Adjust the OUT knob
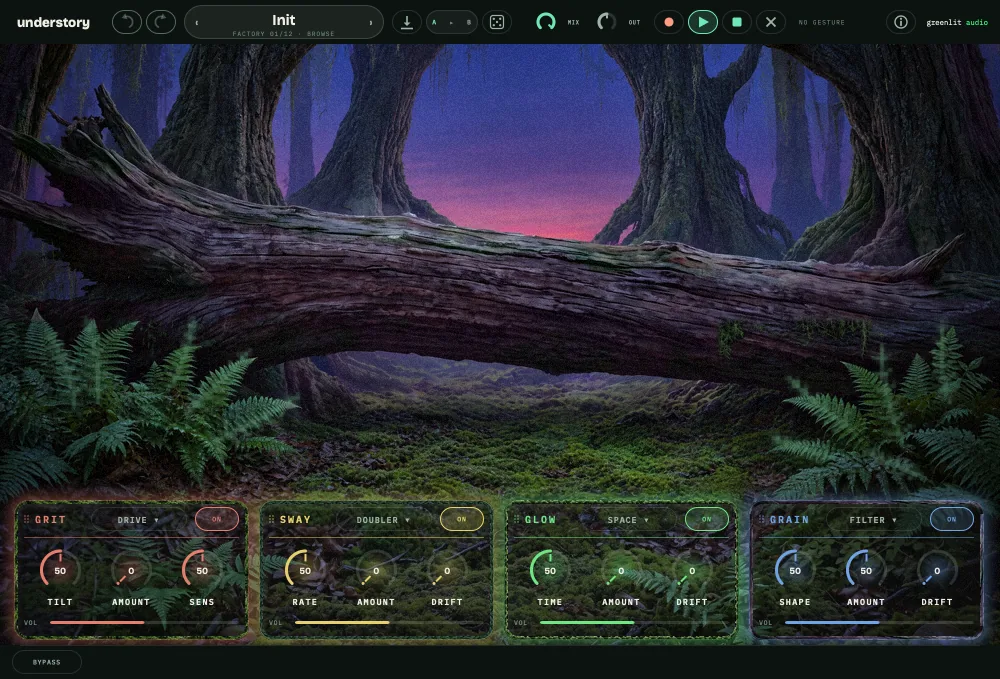 point(606,22)
